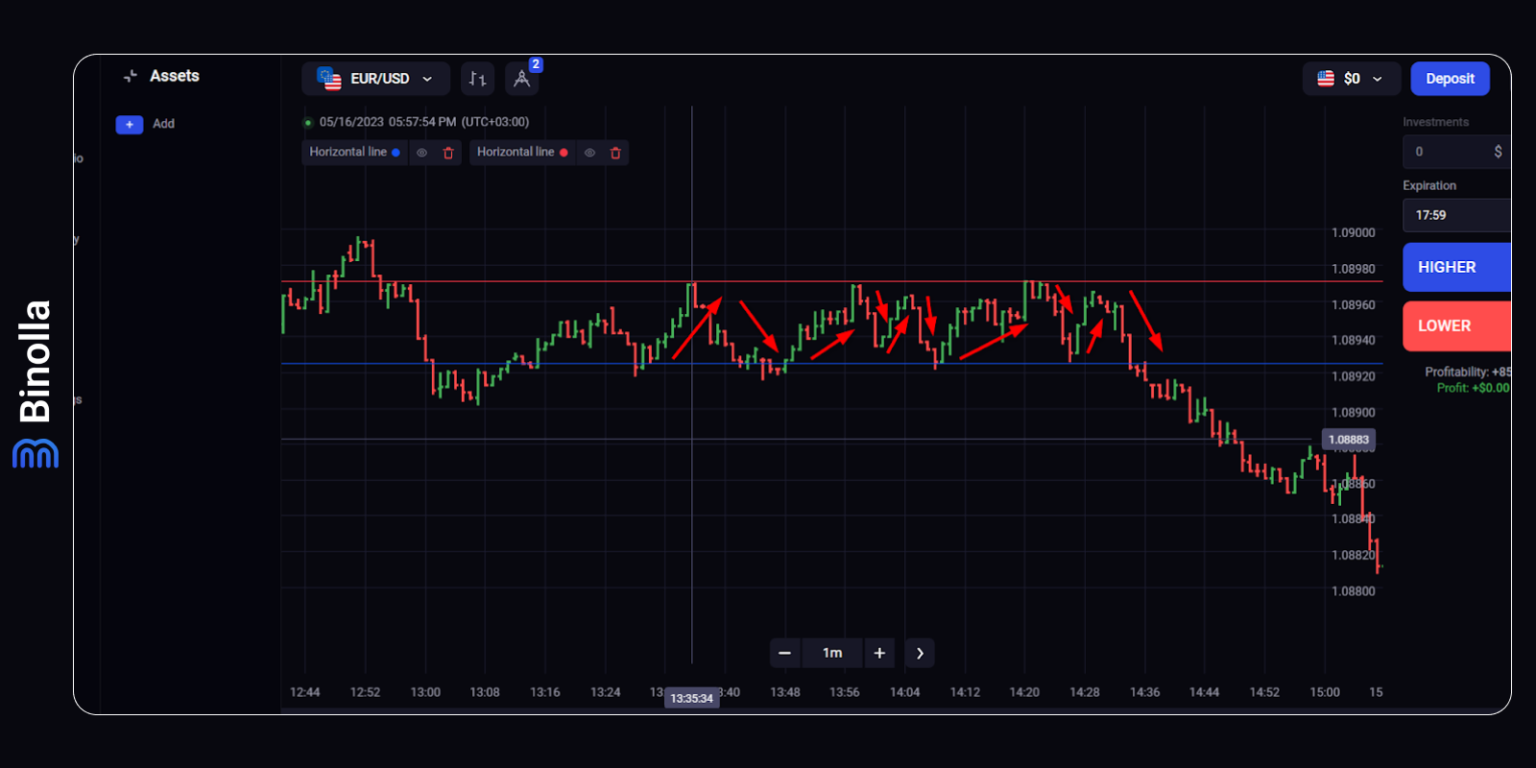
Task: Open the 1m timeframe selector
Action: click(x=832, y=653)
